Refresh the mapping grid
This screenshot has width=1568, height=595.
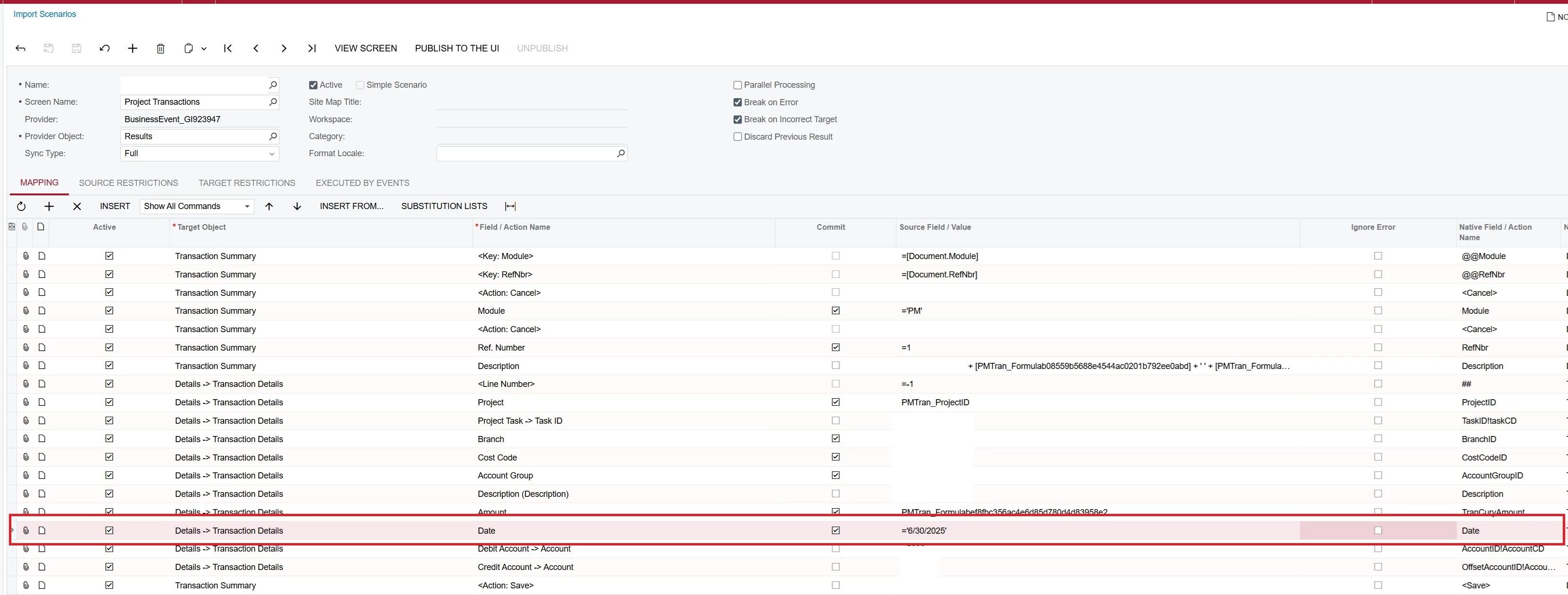coord(21,206)
